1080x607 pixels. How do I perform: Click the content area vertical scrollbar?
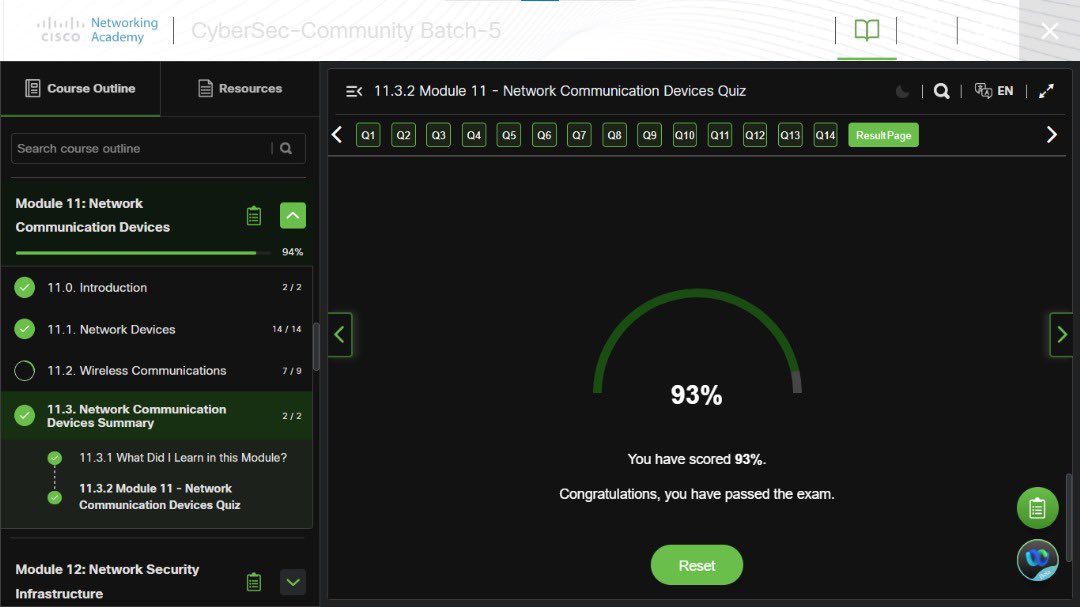tap(1069, 517)
